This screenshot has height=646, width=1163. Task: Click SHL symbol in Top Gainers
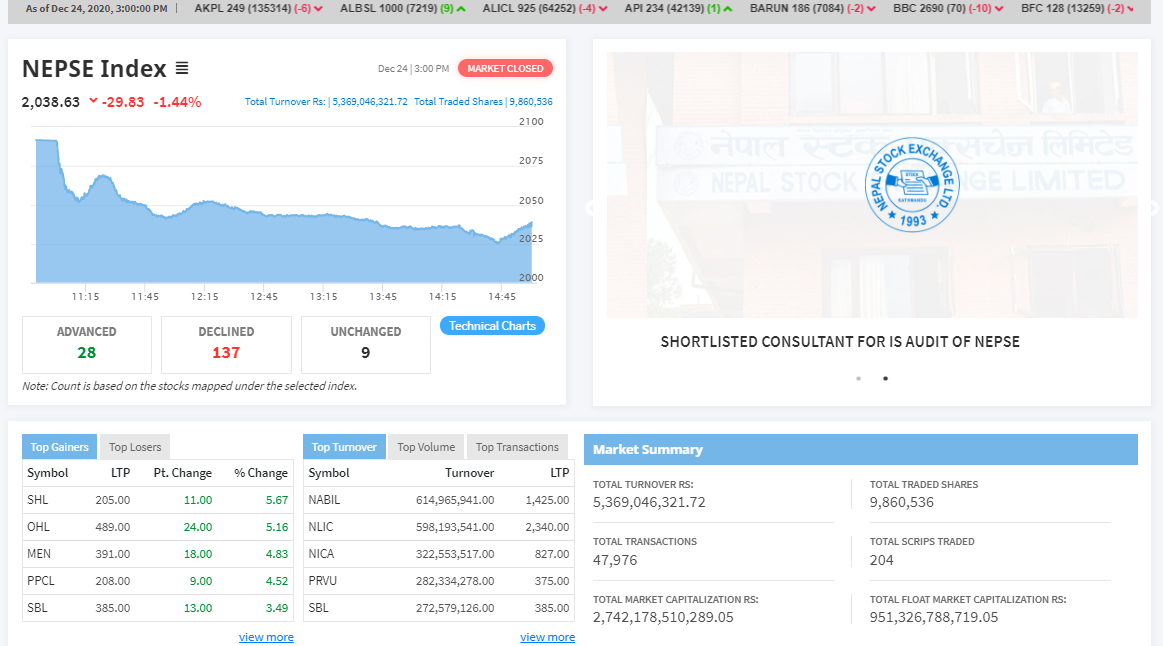[38, 500]
